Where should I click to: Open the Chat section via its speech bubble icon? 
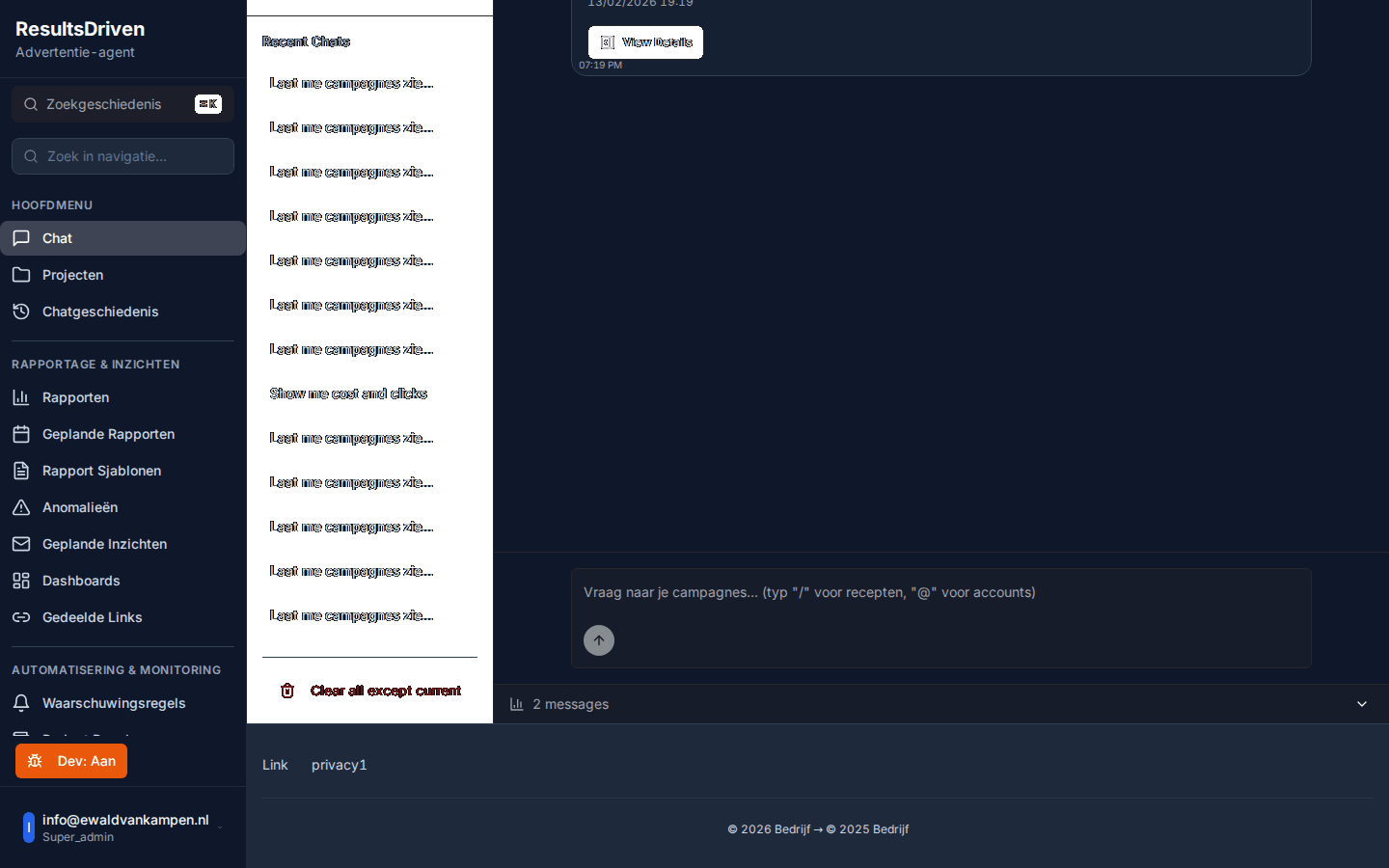[20, 238]
